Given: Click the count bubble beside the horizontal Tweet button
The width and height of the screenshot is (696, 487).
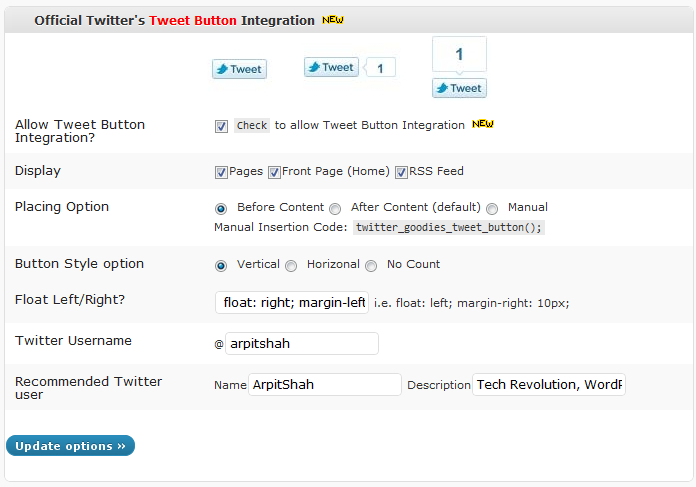Looking at the screenshot, I should pos(380,68).
